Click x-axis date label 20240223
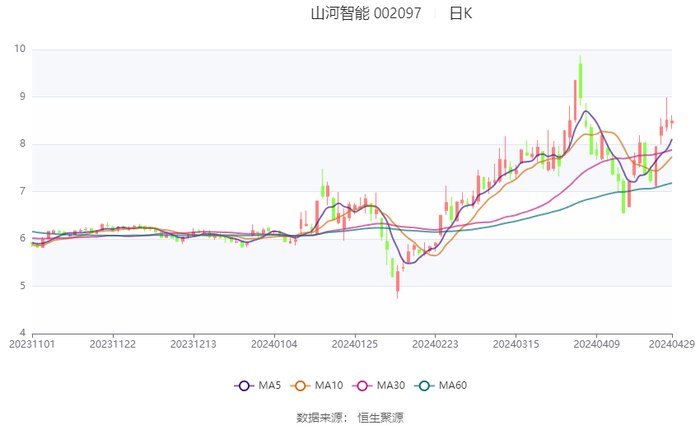Screen dimensions: 700x426 (435, 344)
